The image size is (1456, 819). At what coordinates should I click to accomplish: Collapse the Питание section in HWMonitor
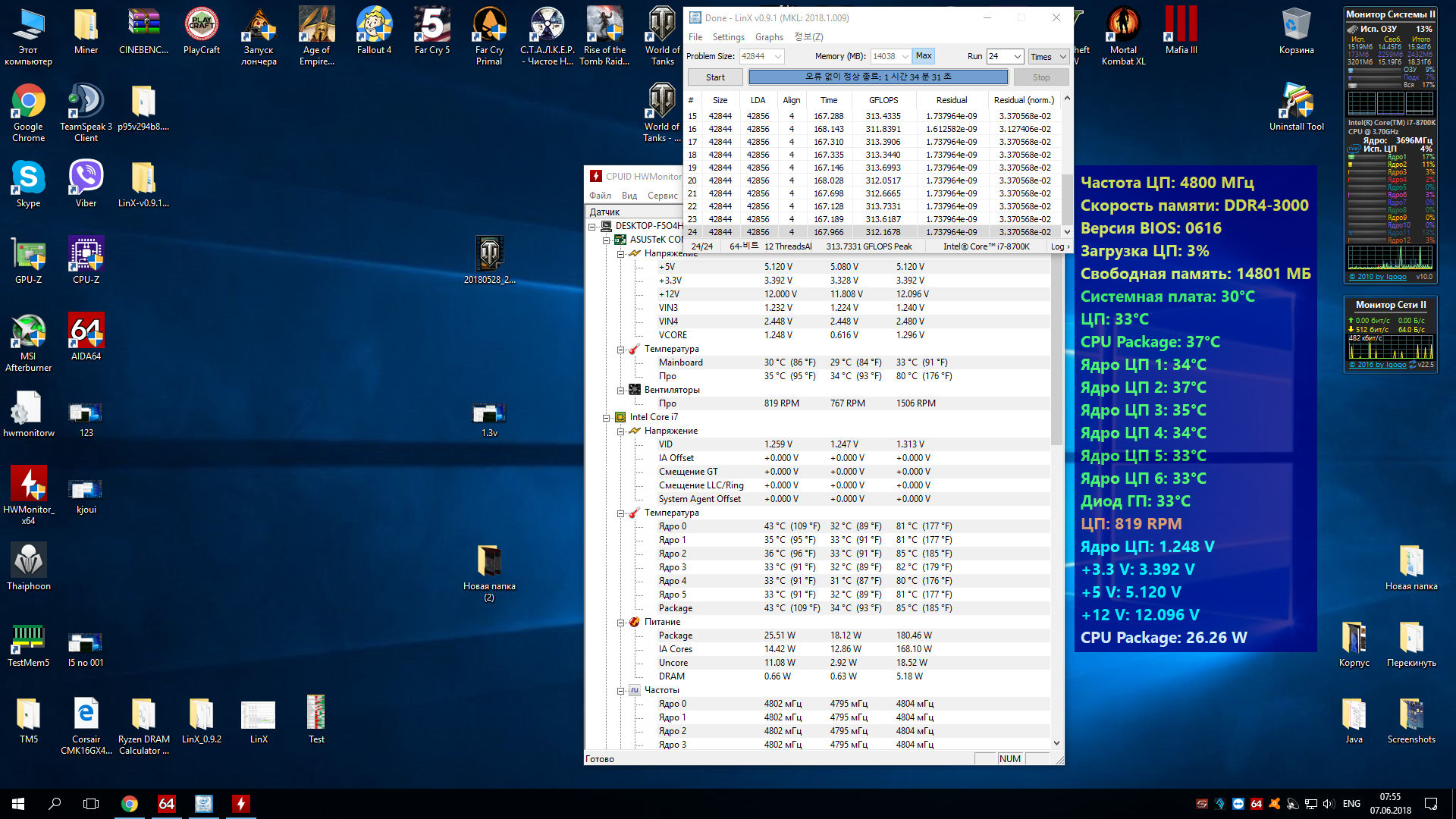pos(620,622)
